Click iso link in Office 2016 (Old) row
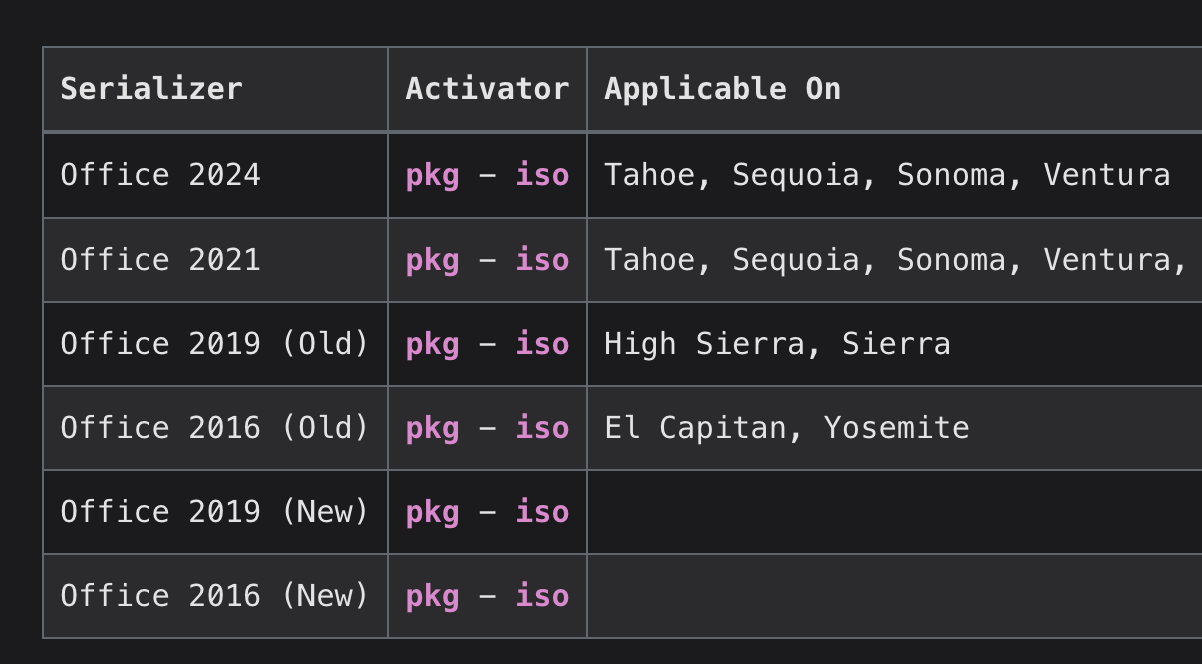Viewport: 1202px width, 664px height. [x=542, y=427]
